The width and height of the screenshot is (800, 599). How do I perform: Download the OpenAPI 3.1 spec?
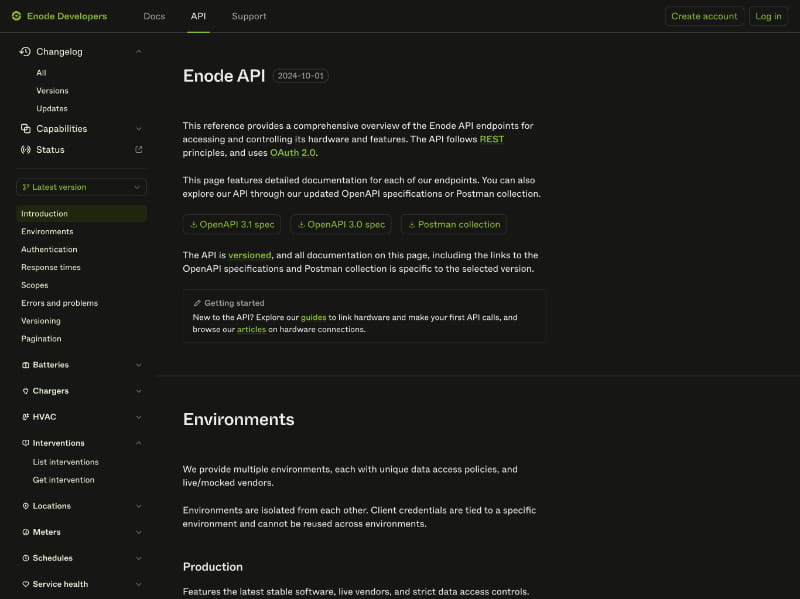(x=232, y=224)
